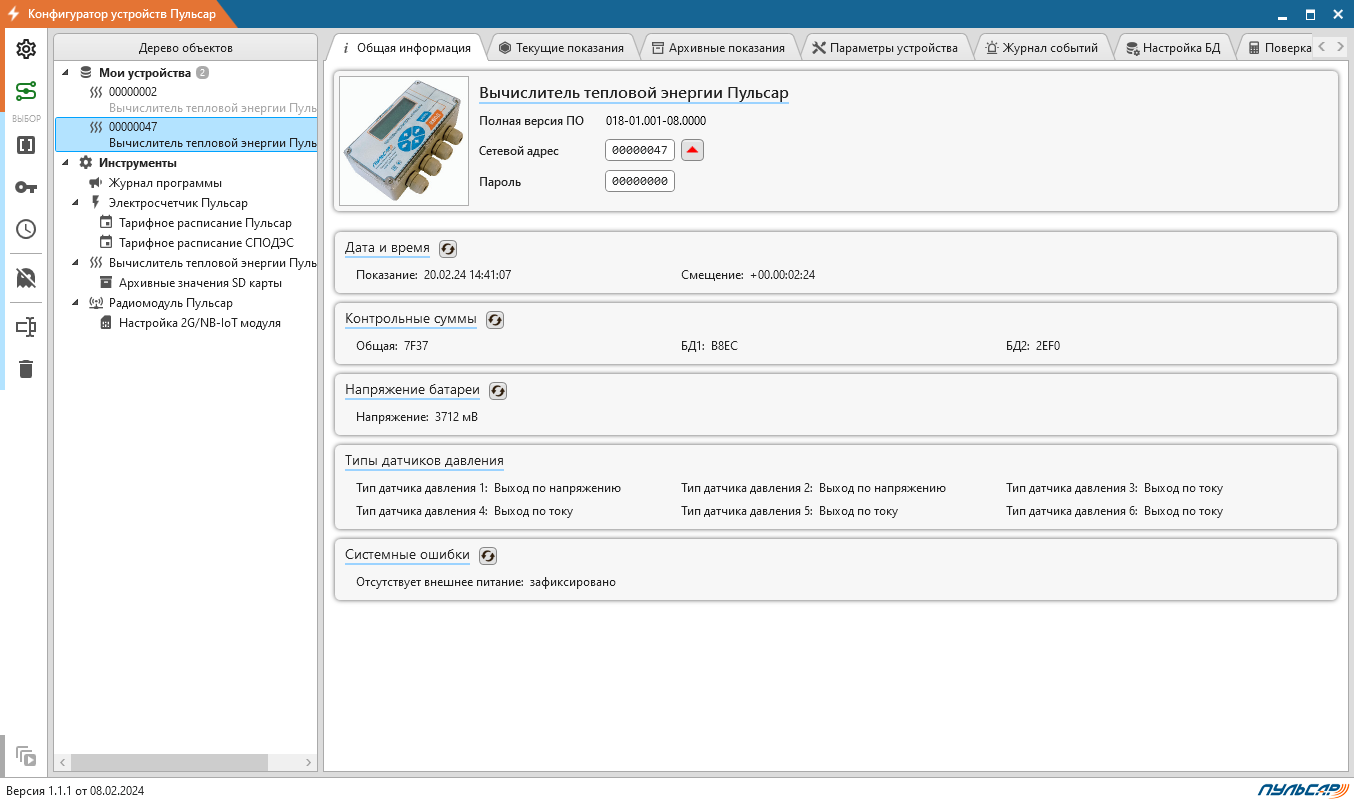This screenshot has width=1354, height=803.
Task: Click the megaphone icon of Журнал программы
Action: 96,183
